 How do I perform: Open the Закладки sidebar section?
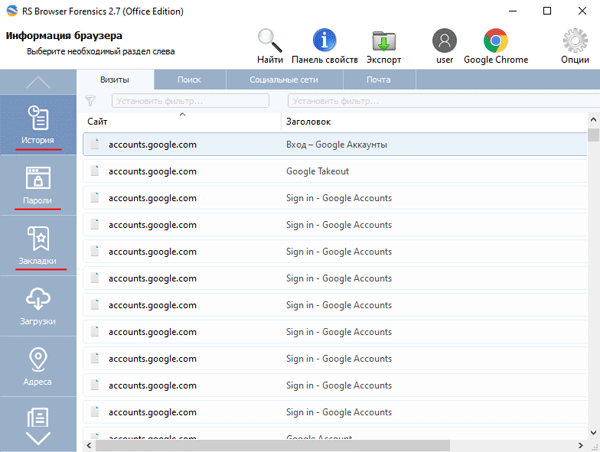tap(38, 246)
